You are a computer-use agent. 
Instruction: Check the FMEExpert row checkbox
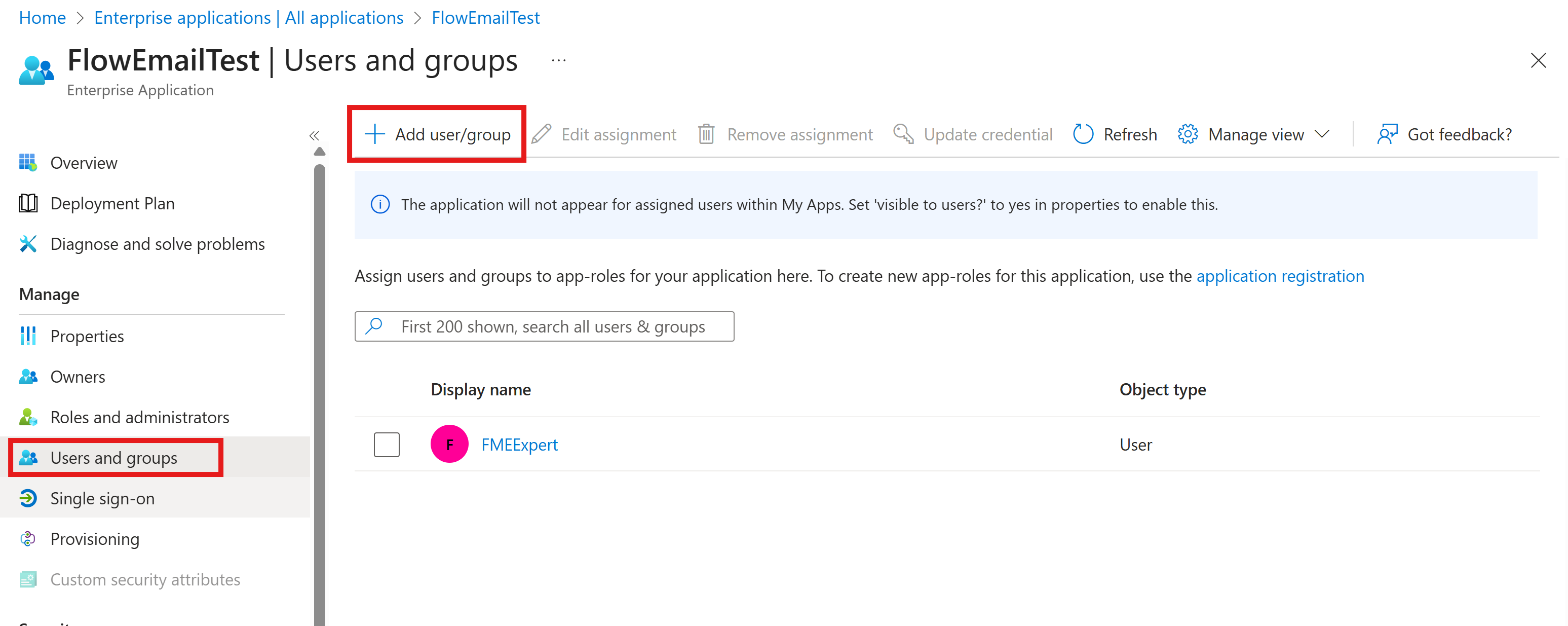pyautogui.click(x=387, y=444)
